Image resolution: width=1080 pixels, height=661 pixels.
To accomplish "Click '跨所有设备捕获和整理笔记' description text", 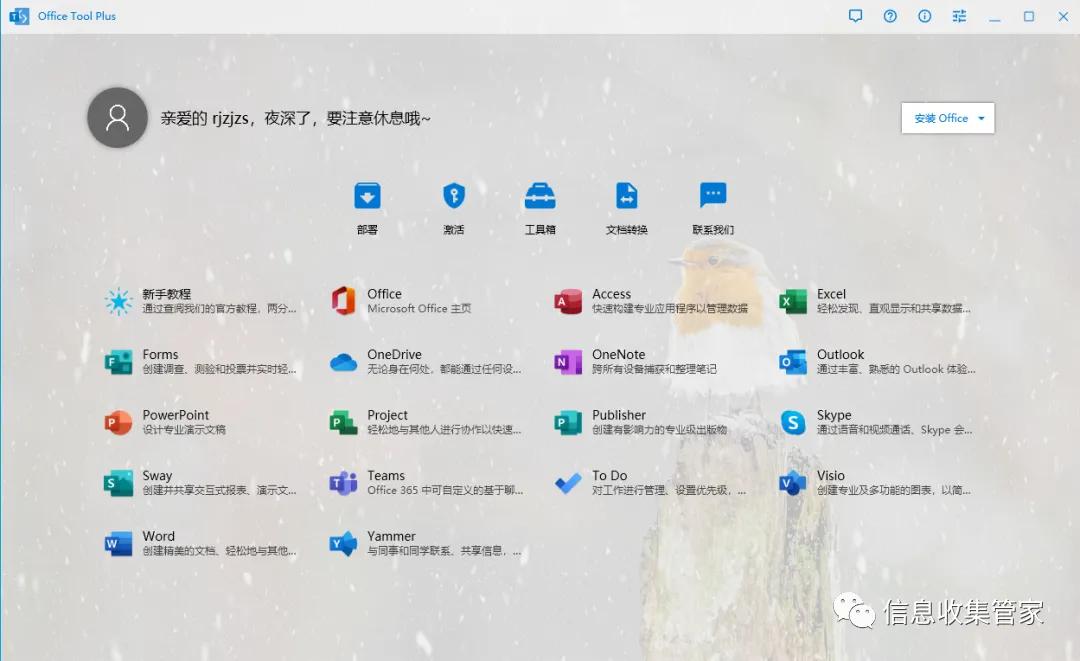I will coord(654,369).
